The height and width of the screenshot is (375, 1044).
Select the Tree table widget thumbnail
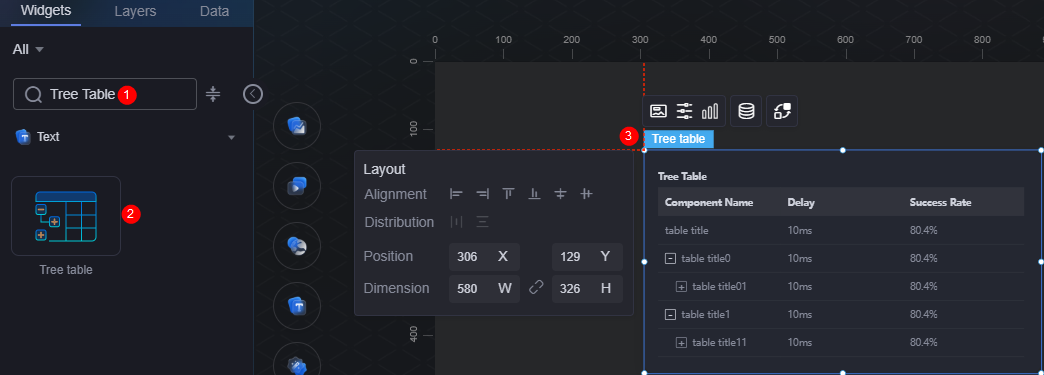pos(66,216)
